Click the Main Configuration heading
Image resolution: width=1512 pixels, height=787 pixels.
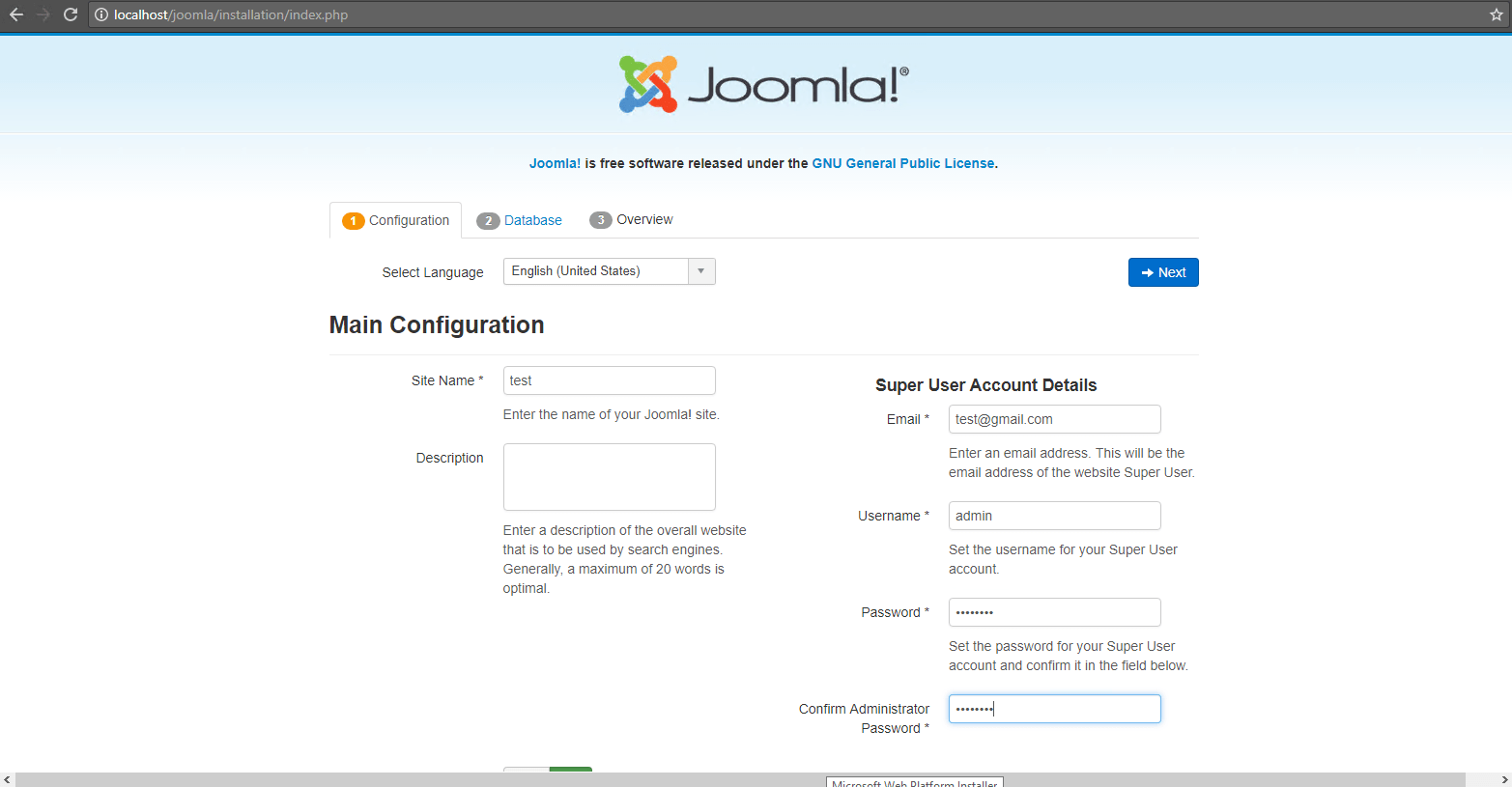(x=437, y=324)
